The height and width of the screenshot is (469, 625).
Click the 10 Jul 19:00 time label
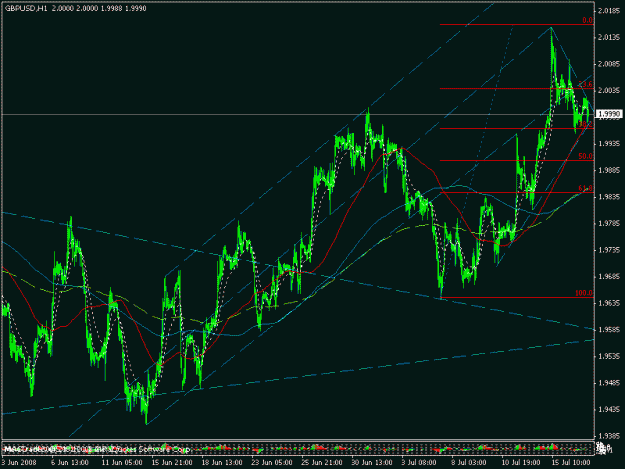pos(521,463)
